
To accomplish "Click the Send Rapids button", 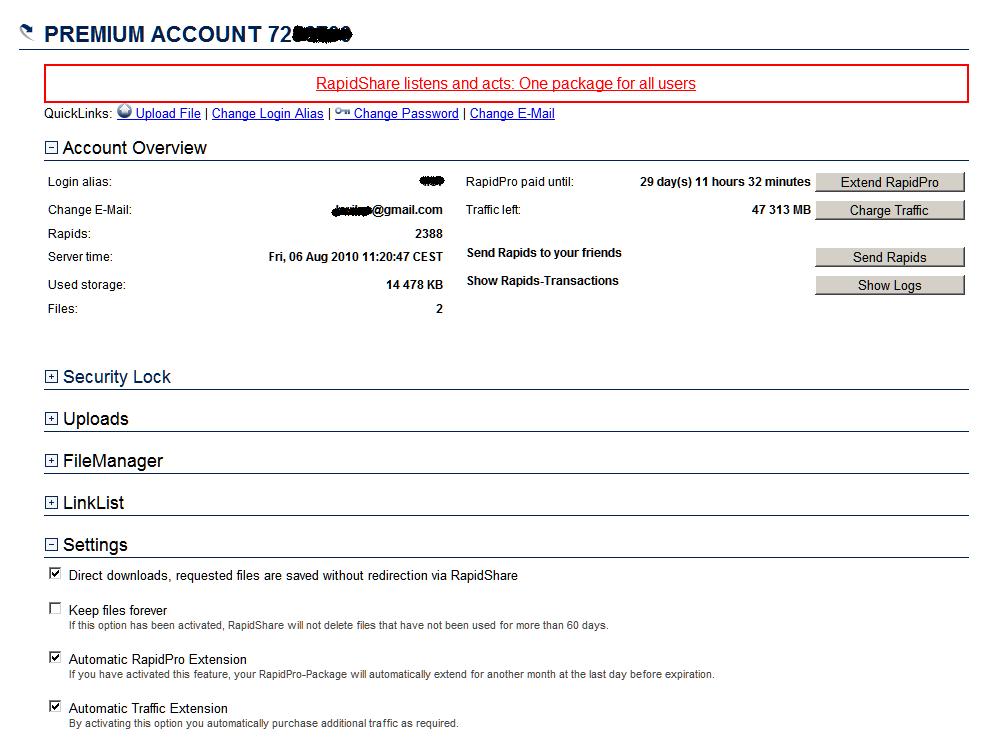I will 889,257.
